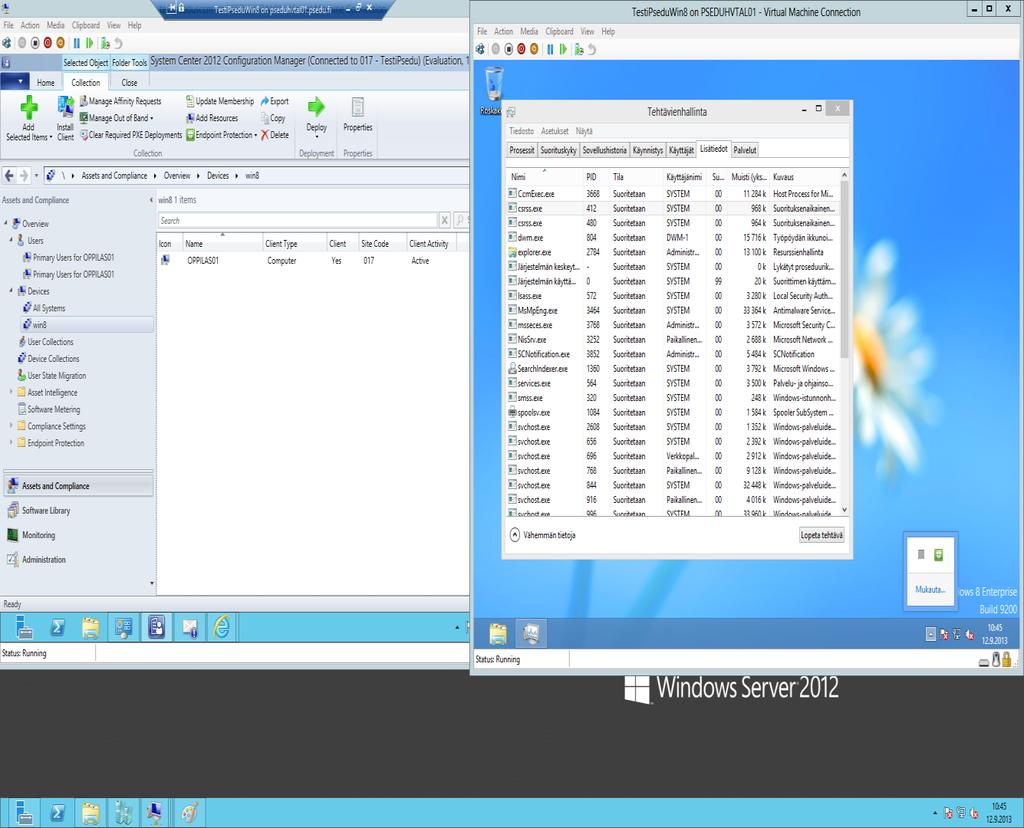Clear the Search box with X
The width and height of the screenshot is (1024, 828).
(445, 221)
